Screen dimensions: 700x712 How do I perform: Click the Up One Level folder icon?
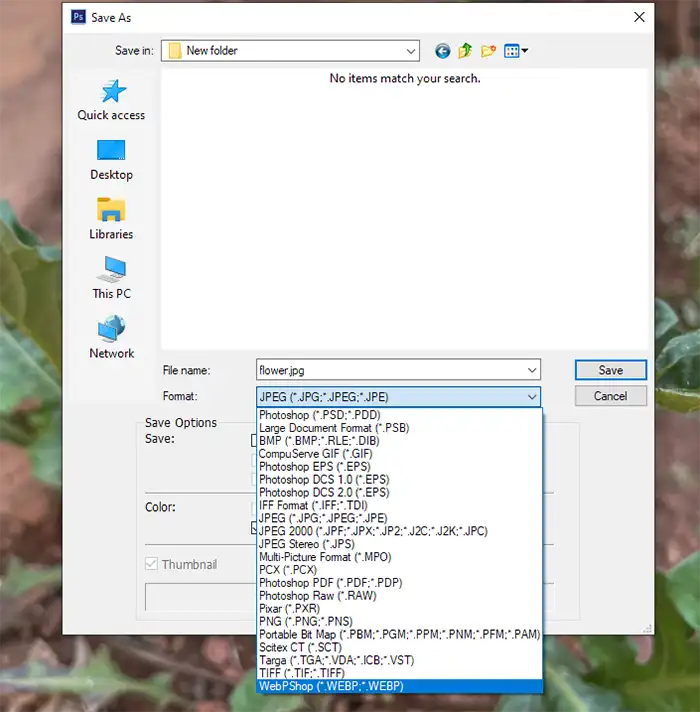465,51
